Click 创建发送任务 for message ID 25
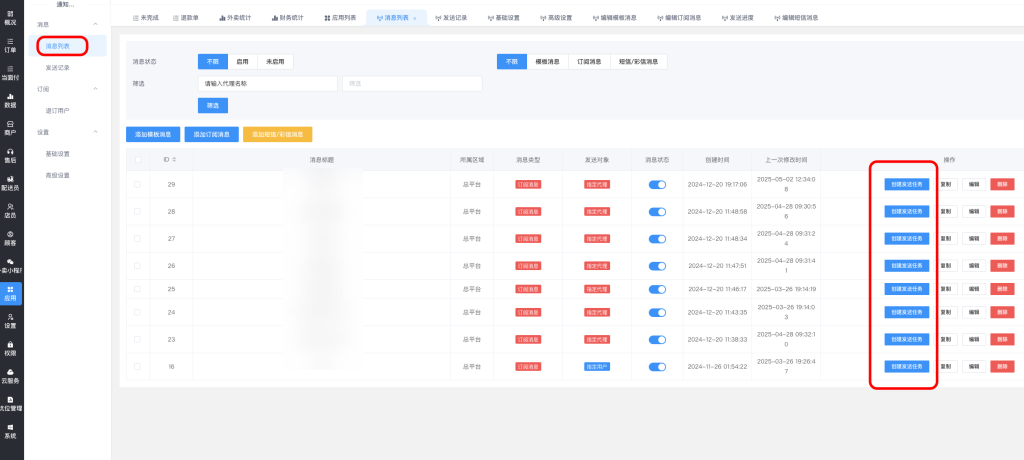Image resolution: width=1024 pixels, height=460 pixels. tap(907, 289)
